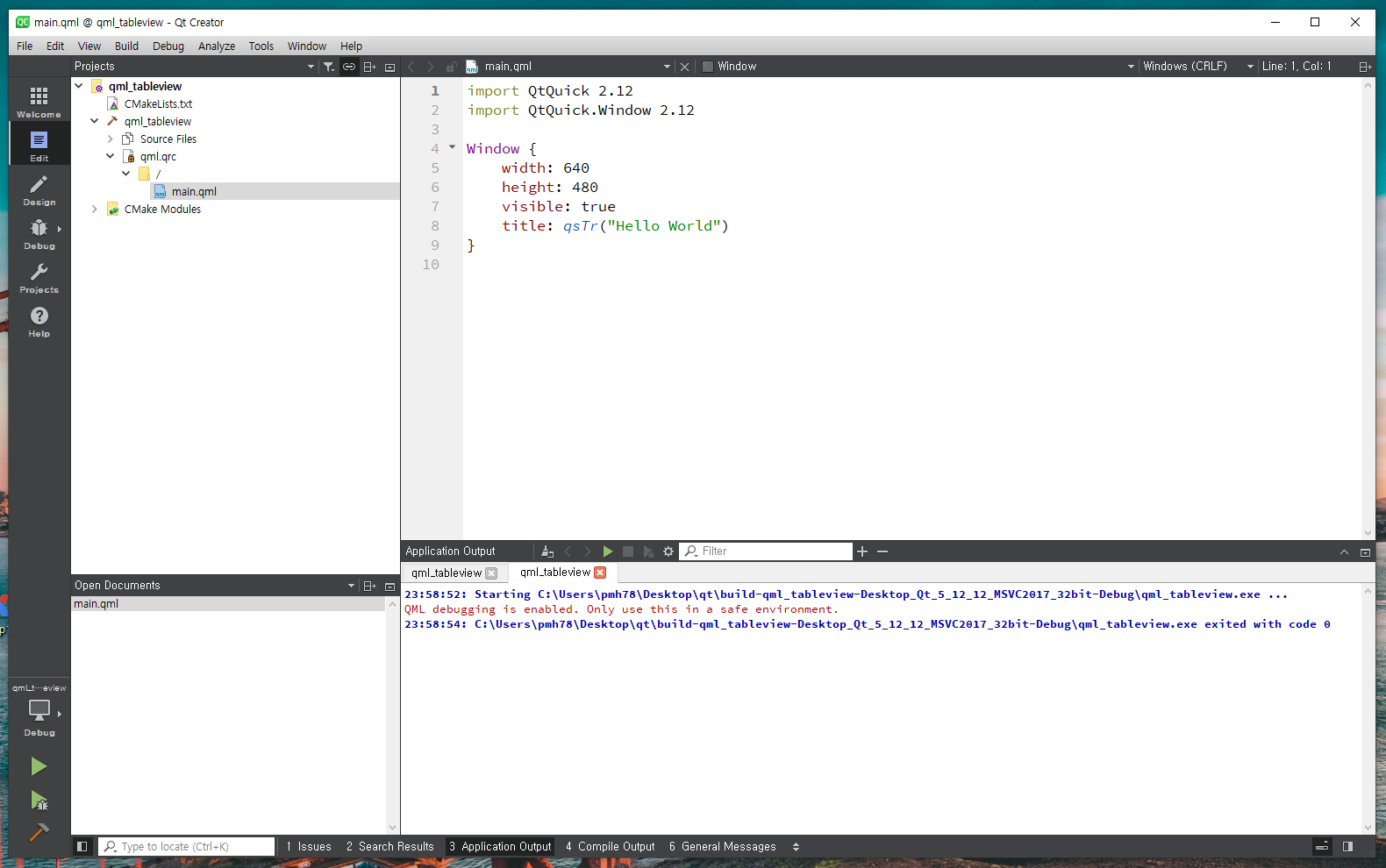
Task: Collapse the qml_tableview root project
Action: click(x=79, y=86)
